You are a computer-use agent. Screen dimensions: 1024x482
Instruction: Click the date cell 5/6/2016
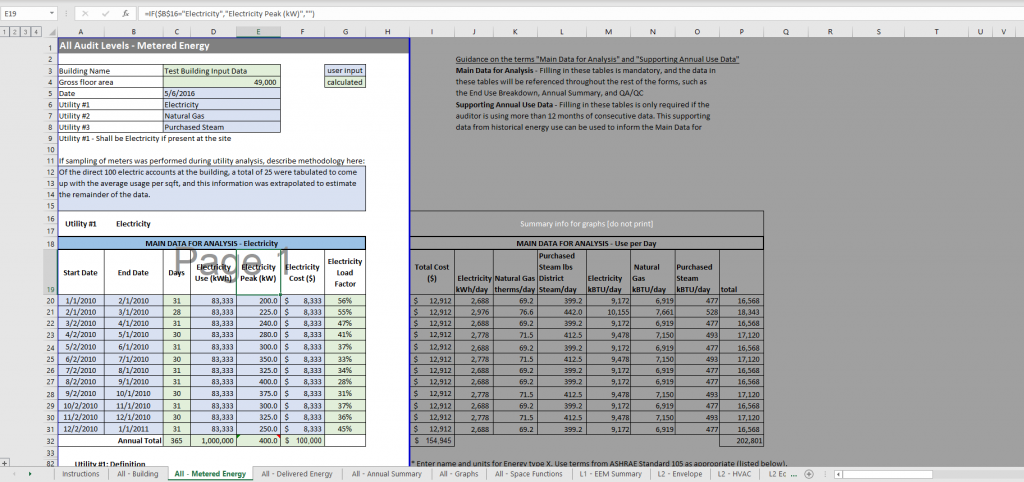click(x=222, y=93)
